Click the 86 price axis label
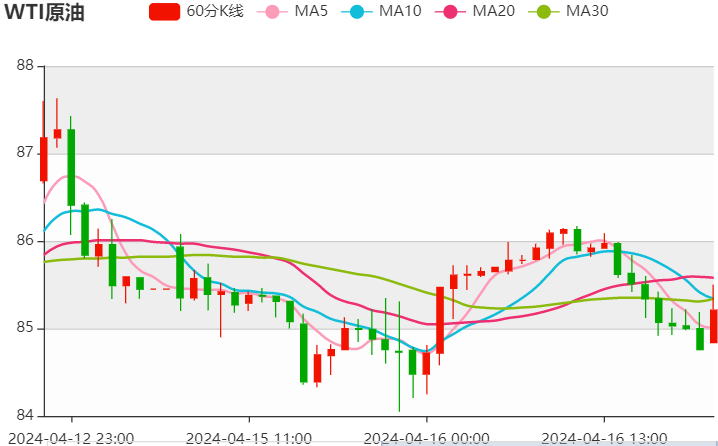This screenshot has height=446, width=718. tap(26, 241)
